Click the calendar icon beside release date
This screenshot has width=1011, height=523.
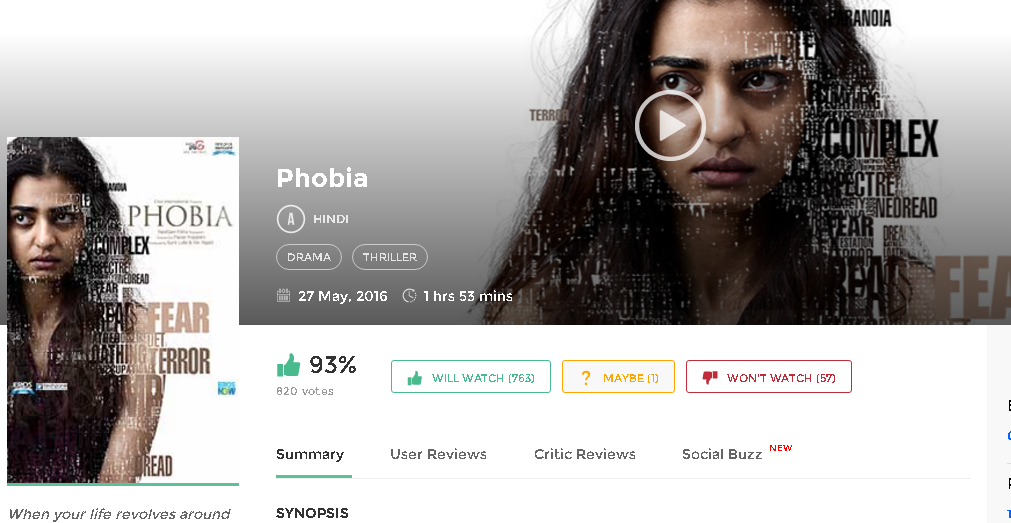pos(283,296)
